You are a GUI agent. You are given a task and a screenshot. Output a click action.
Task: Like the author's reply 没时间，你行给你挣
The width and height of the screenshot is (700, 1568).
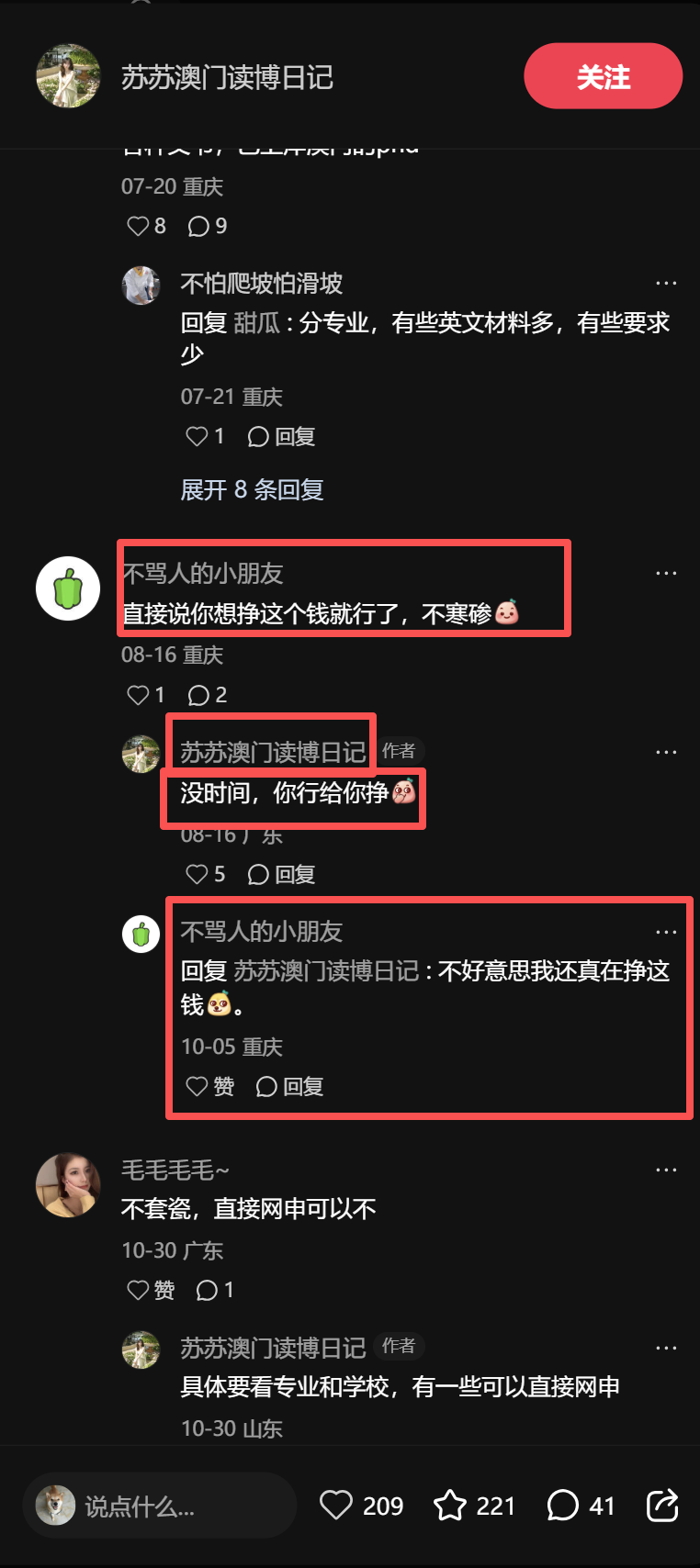pyautogui.click(x=205, y=874)
